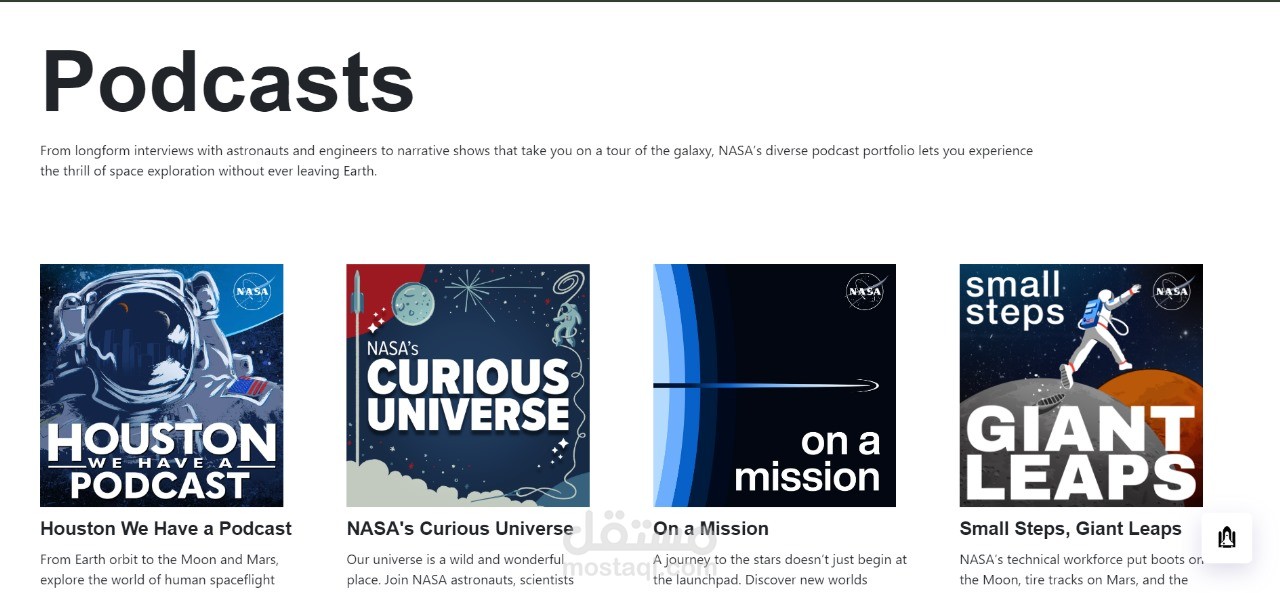Click the description 'NASA's technical workforce put boots'

pyautogui.click(x=1081, y=570)
